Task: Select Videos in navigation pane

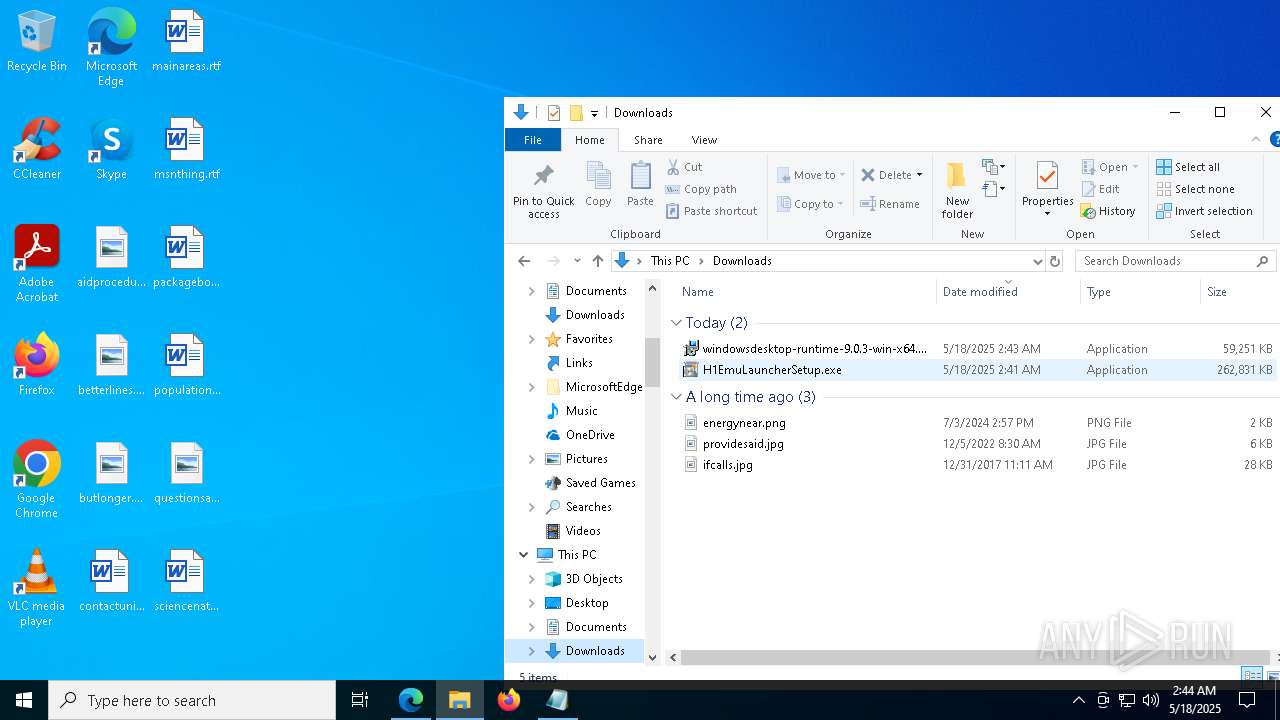Action: click(x=583, y=531)
